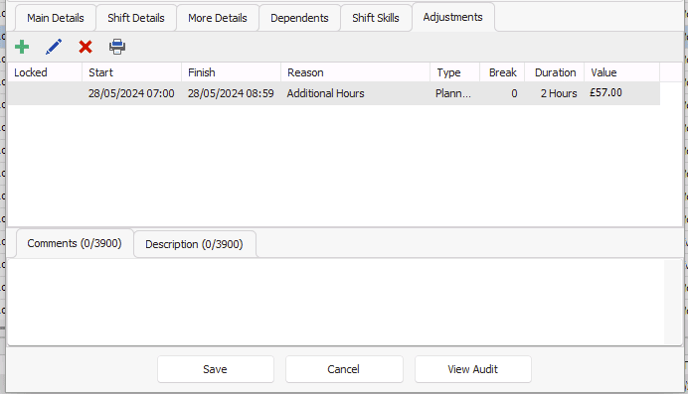Click the Save button

coord(215,369)
